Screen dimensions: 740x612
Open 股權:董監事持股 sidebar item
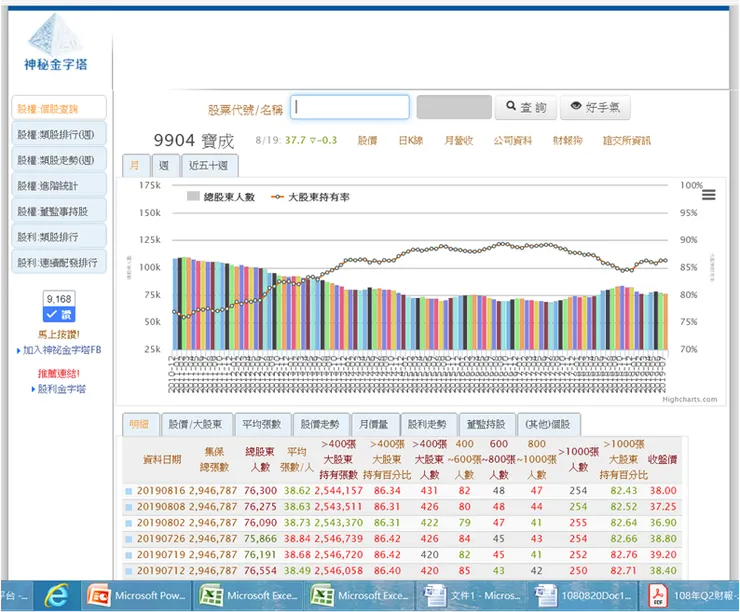pyautogui.click(x=59, y=211)
